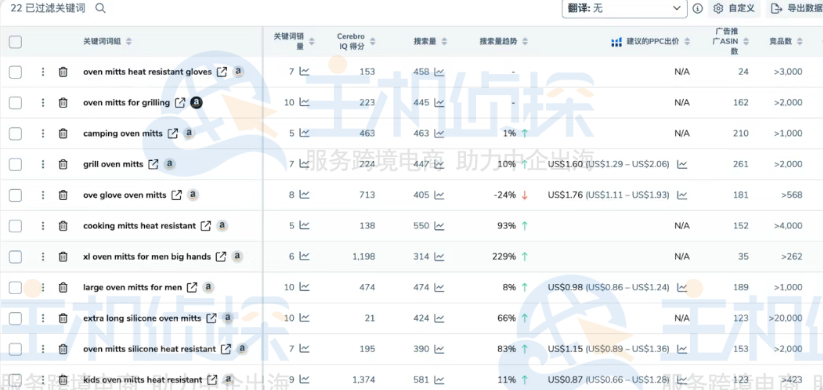Image resolution: width=823 pixels, height=390 pixels.
Task: Click the info icon beside translate dropdown
Action: click(x=698, y=8)
